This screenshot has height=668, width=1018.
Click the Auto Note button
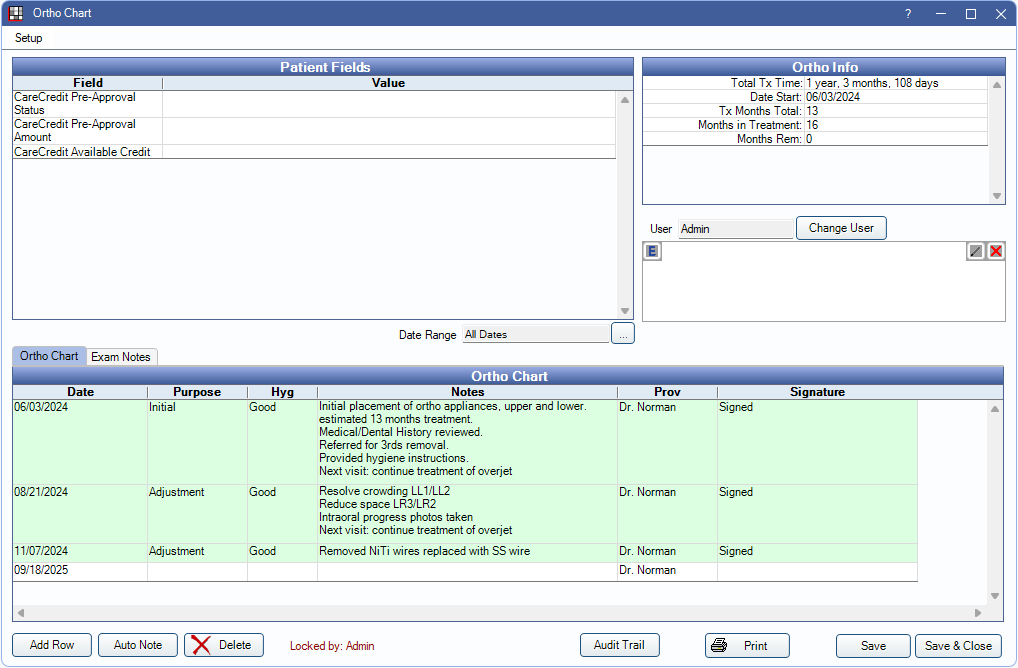138,645
